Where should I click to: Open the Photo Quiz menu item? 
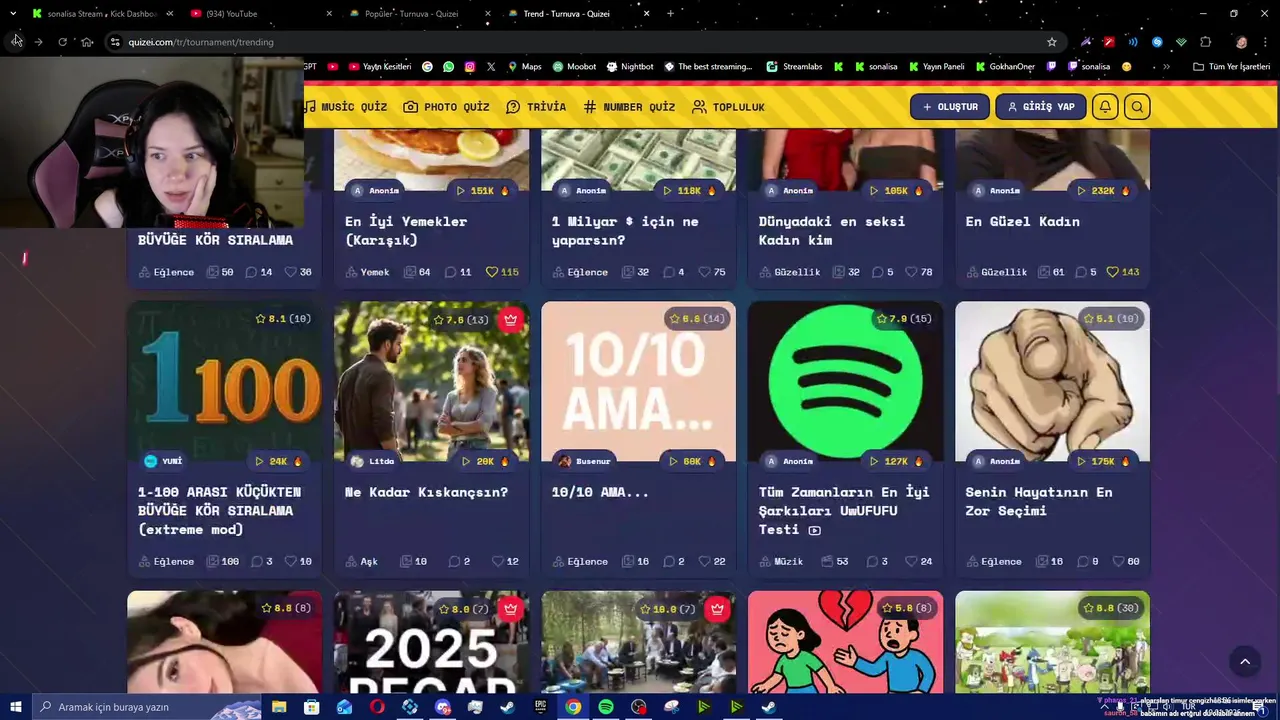446,107
